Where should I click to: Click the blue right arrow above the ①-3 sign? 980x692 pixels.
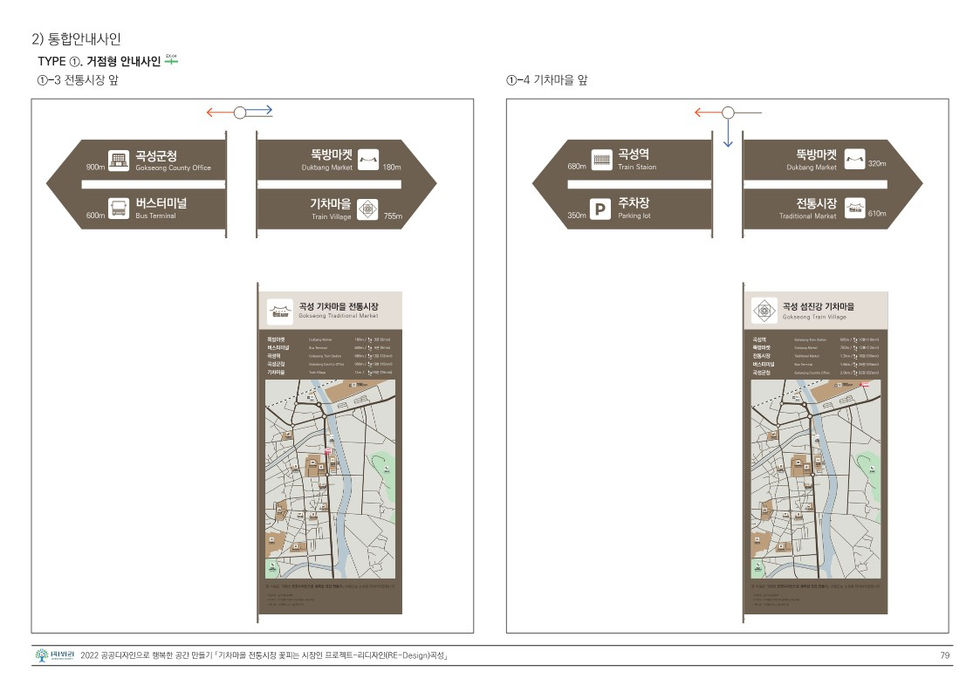pos(259,110)
